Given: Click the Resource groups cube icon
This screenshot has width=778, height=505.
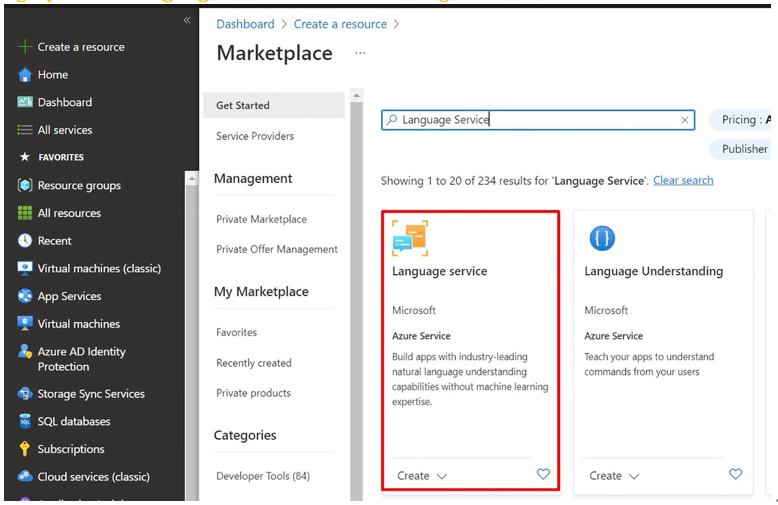Looking at the screenshot, I should tap(24, 185).
